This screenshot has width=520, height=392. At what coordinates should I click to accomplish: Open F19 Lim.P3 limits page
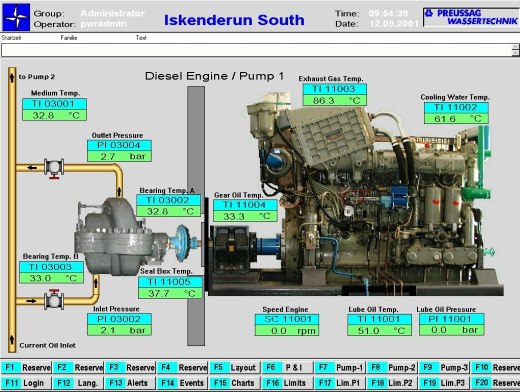[445, 383]
